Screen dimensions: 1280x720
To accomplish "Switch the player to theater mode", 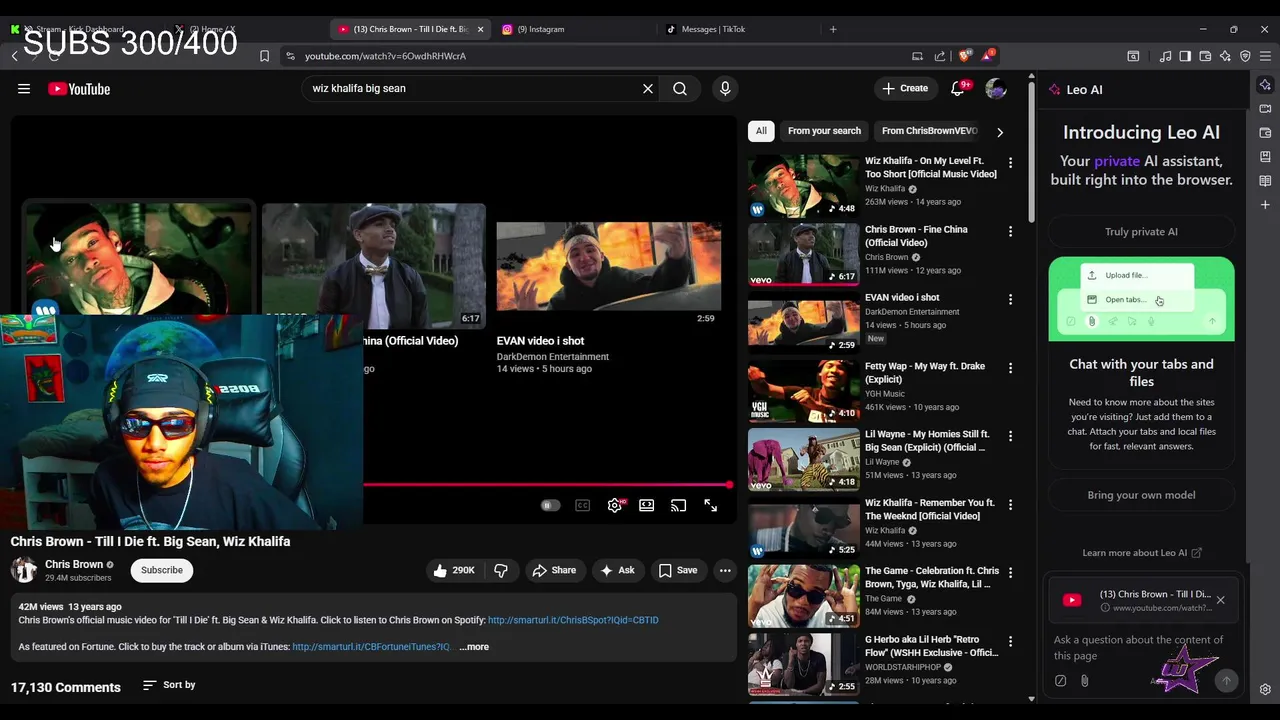I will point(647,506).
